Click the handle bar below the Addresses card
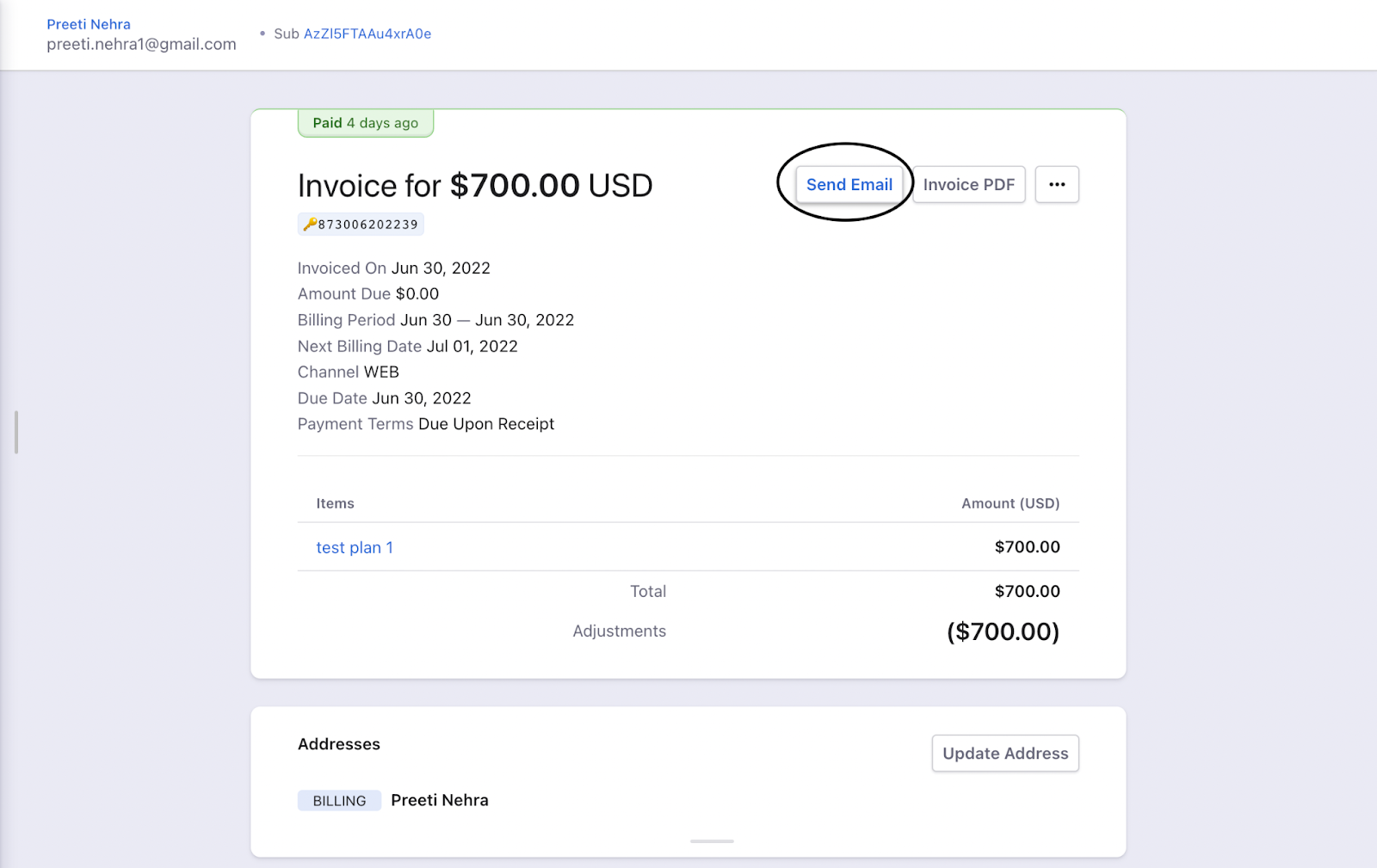 pyautogui.click(x=712, y=841)
